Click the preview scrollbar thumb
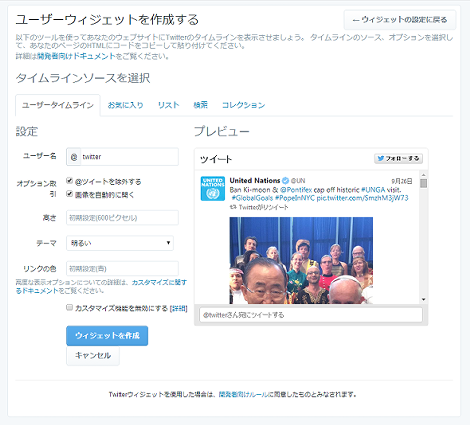470x425 pixels. [423, 183]
